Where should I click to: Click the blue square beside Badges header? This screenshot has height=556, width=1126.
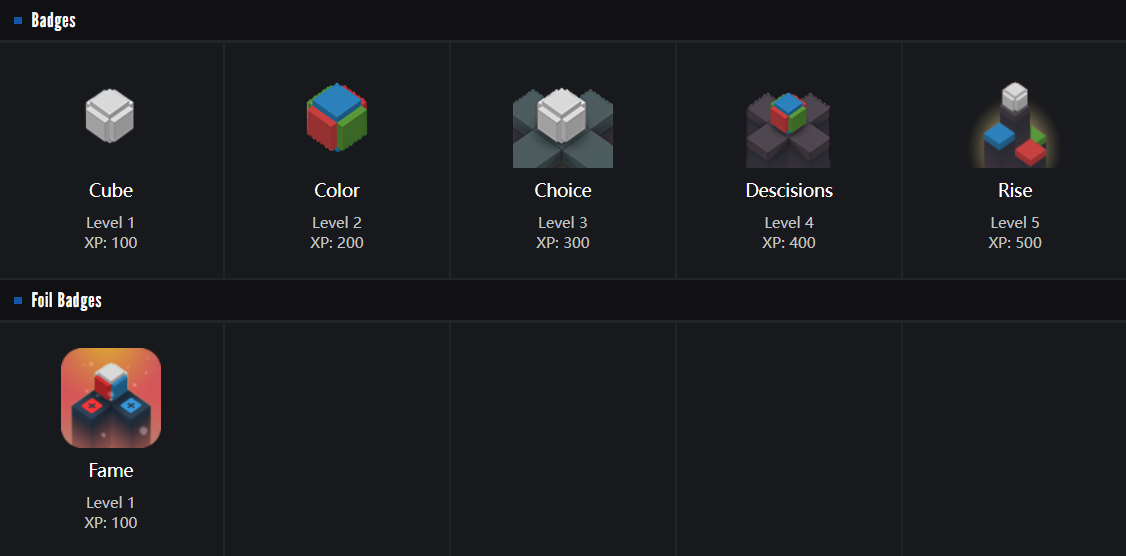pos(18,21)
